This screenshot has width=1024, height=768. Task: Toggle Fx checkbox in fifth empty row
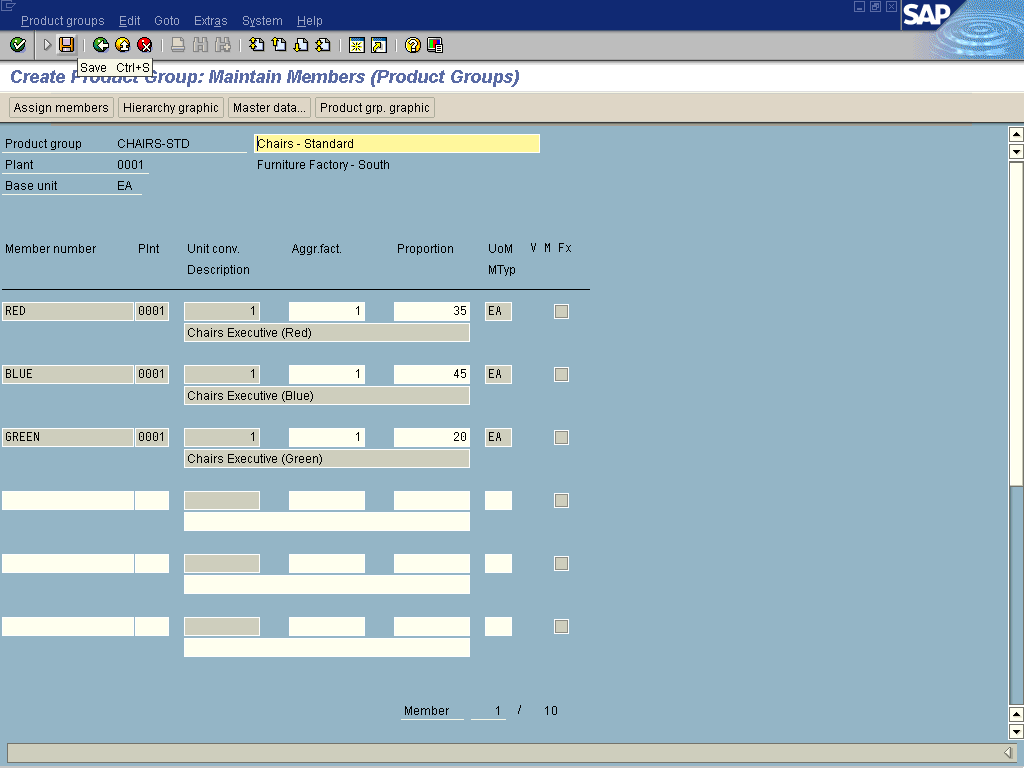coord(561,564)
